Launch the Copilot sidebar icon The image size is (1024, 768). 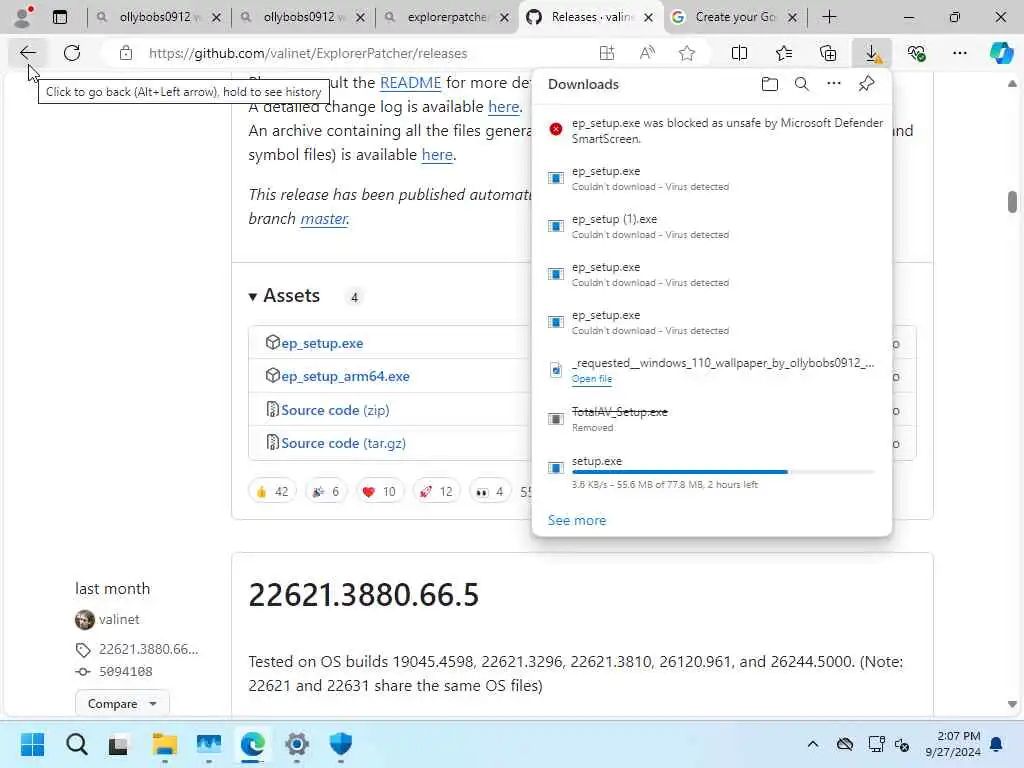(1001, 53)
